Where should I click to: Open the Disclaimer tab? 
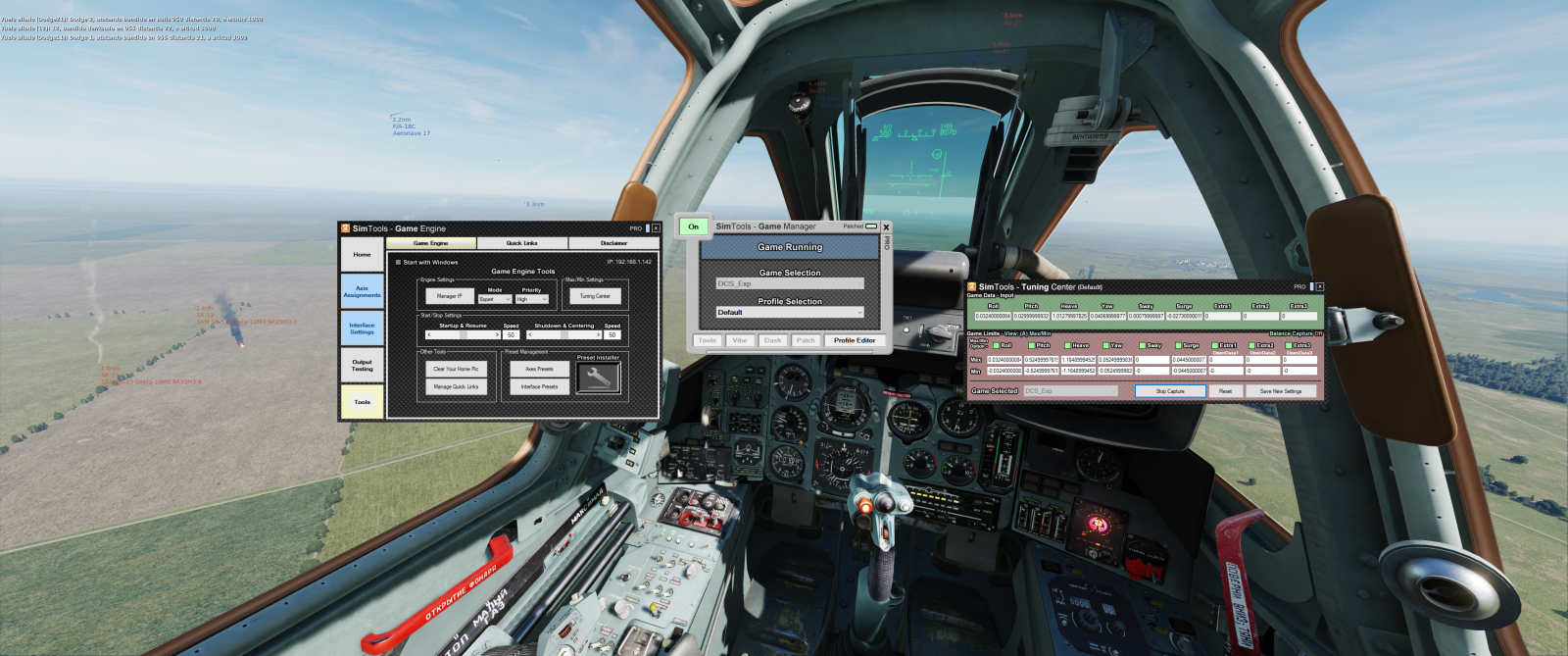pyautogui.click(x=613, y=243)
